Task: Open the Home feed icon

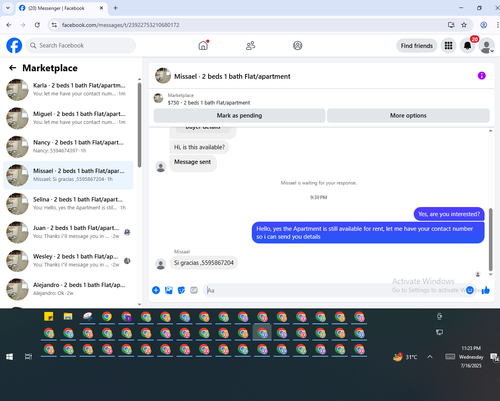Action: point(203,45)
